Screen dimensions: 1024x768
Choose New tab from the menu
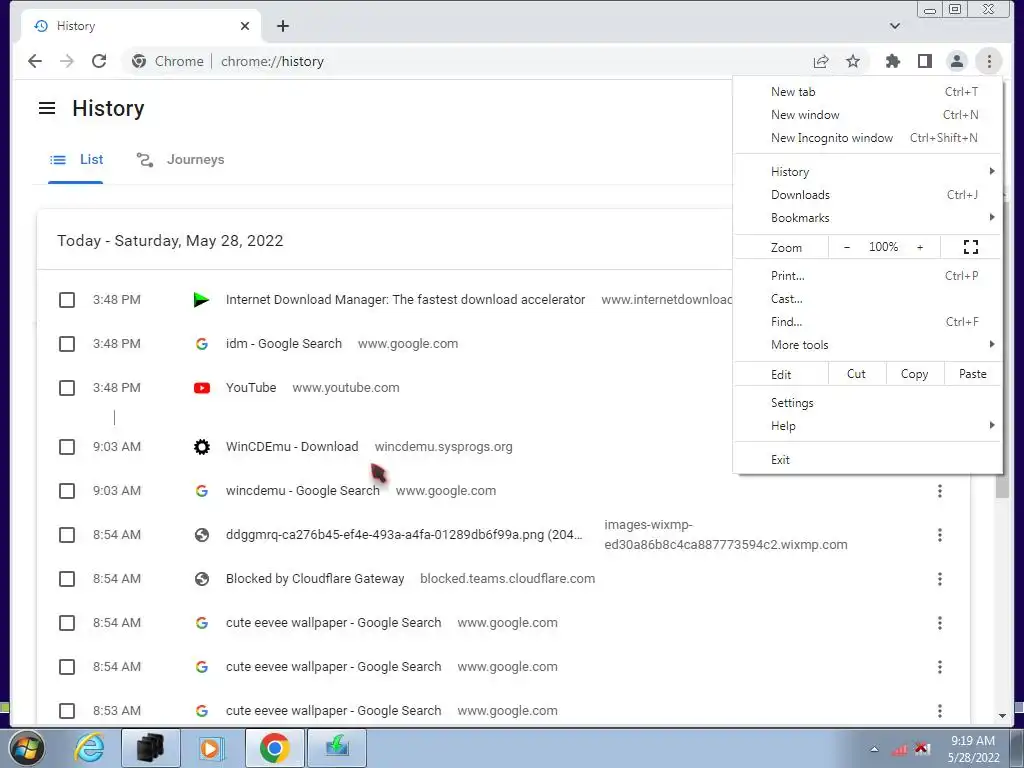pos(867,92)
